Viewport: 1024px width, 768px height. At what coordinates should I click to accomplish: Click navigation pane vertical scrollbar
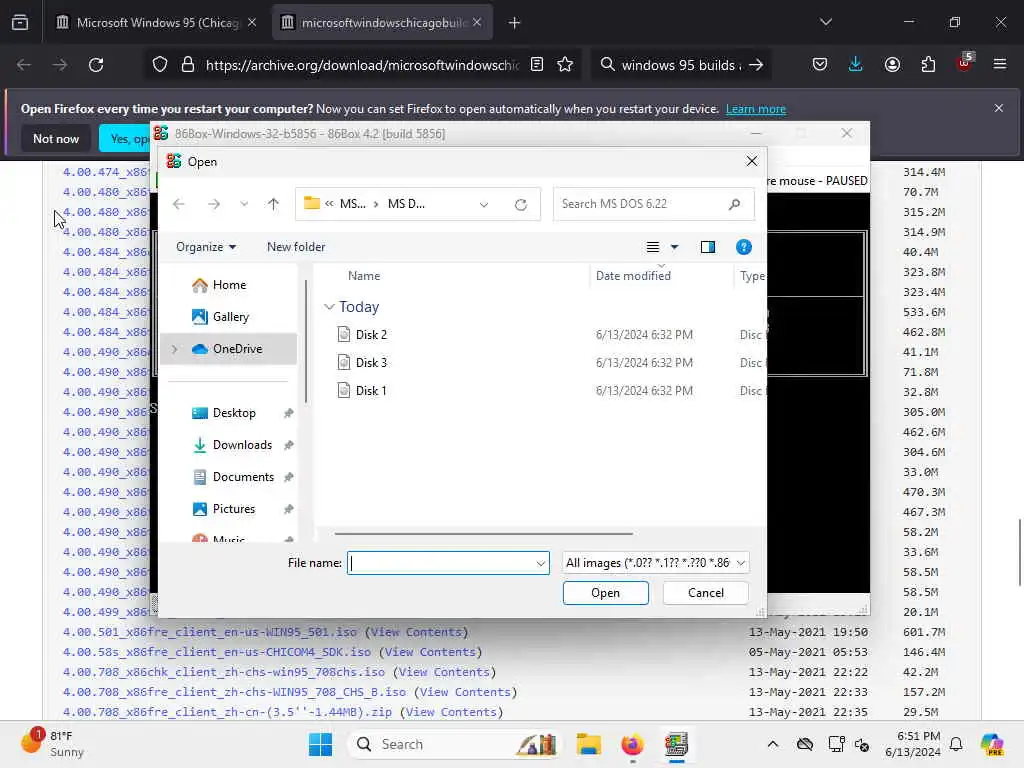click(x=306, y=341)
